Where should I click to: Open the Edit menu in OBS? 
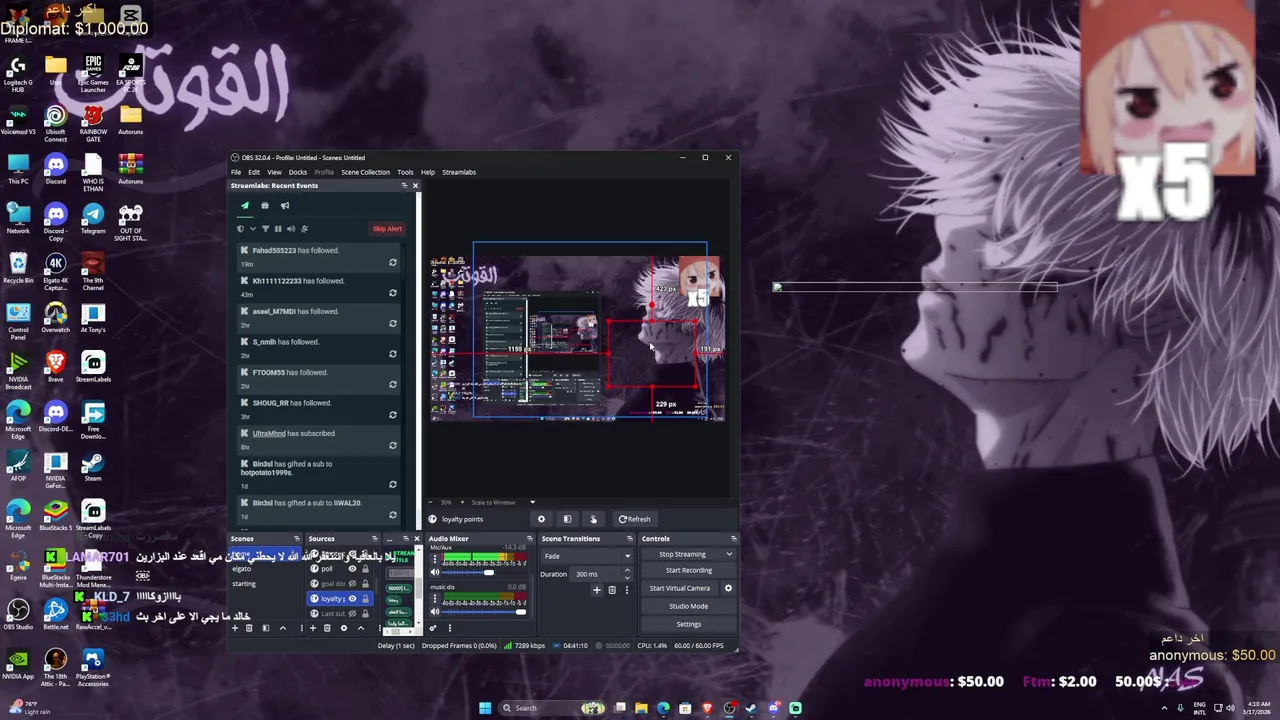[254, 172]
